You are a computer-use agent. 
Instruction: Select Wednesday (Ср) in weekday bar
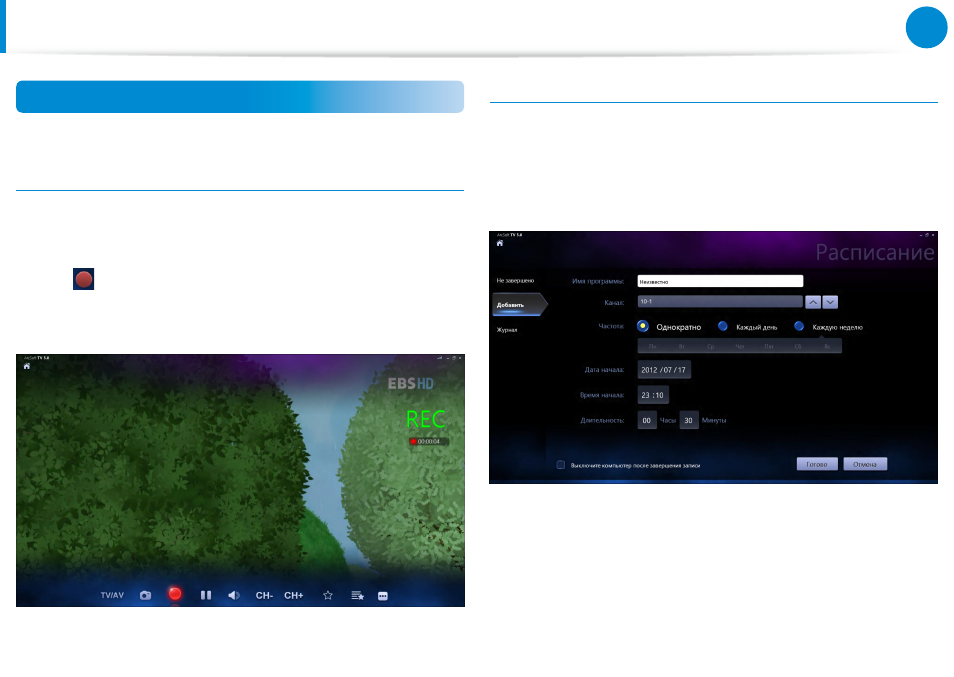pos(711,346)
